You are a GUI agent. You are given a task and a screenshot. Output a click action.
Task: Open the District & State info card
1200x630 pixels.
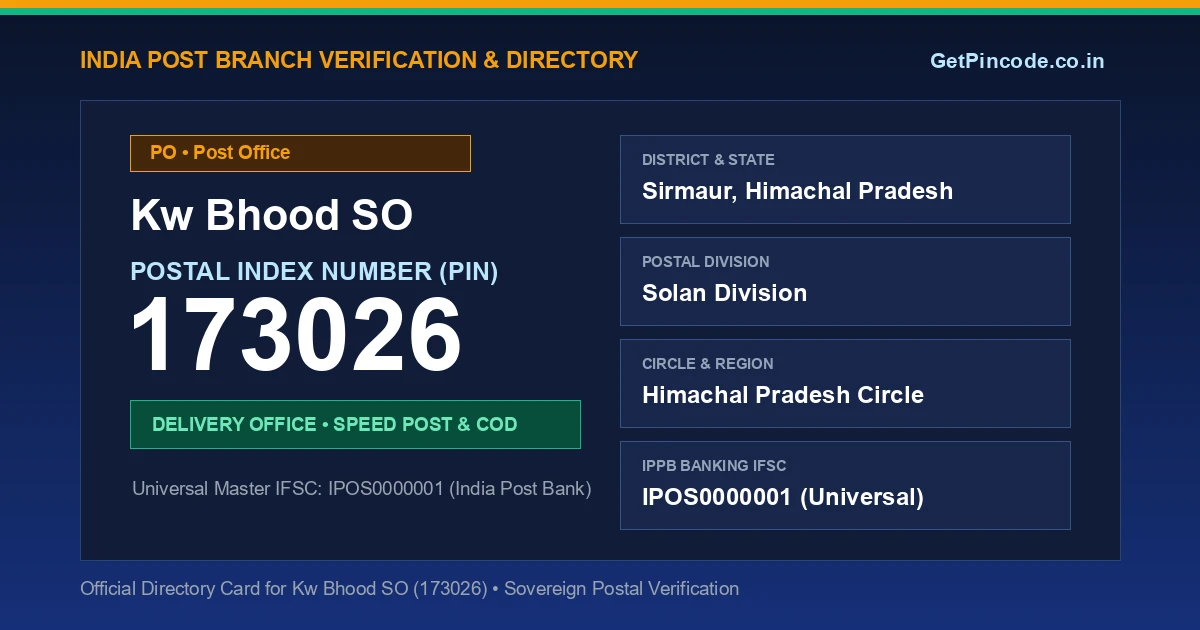point(845,179)
